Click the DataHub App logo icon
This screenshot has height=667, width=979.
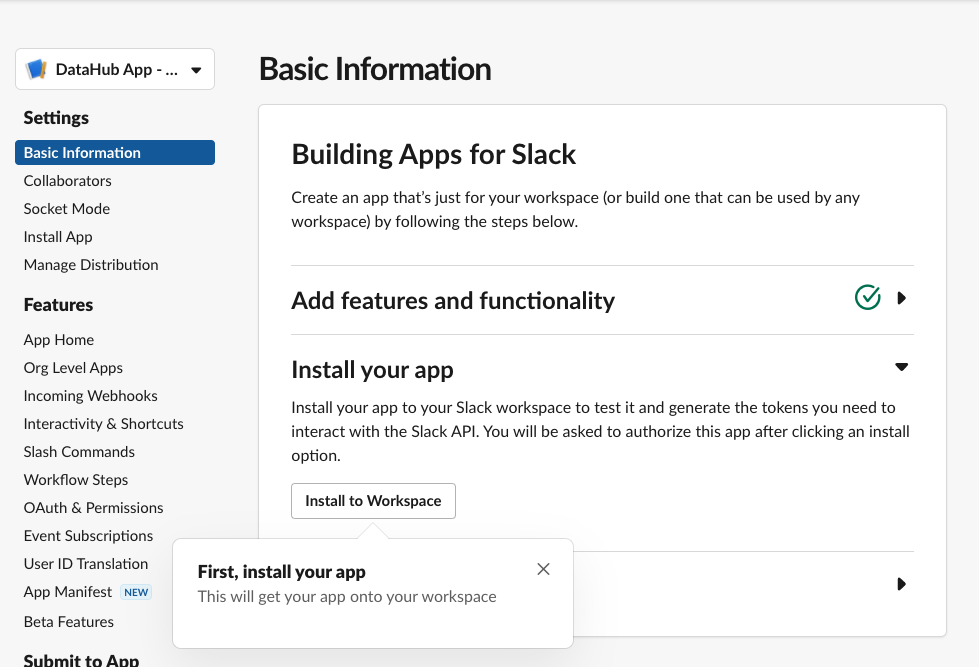click(37, 70)
